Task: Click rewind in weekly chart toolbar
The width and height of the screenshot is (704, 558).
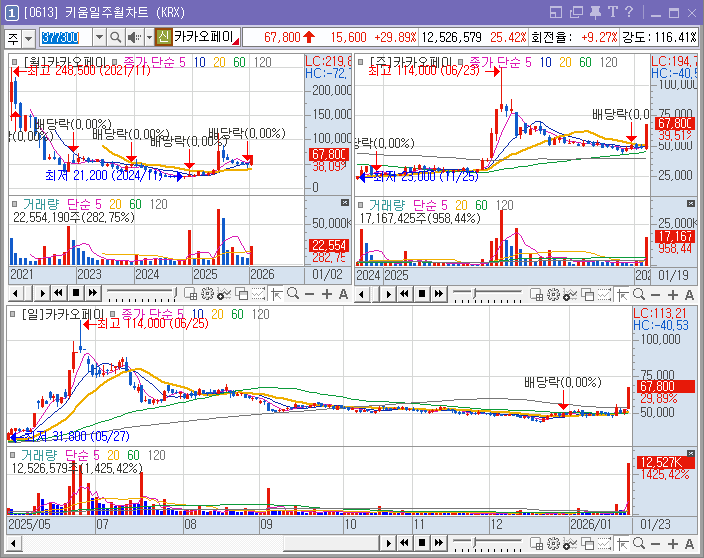Action: 405,294
